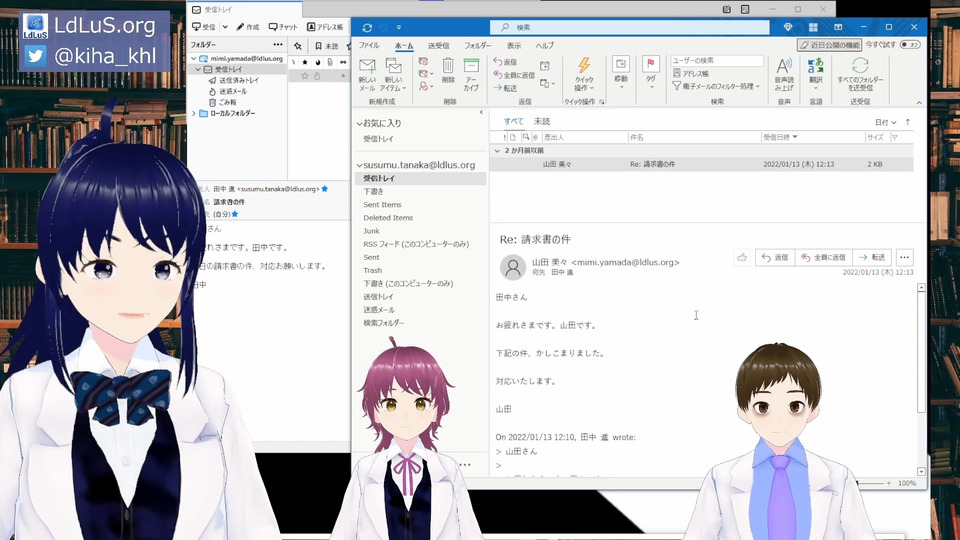Collapse the susumu.tanaka@ldlus.org account tree
This screenshot has width=960, height=540.
point(359,165)
